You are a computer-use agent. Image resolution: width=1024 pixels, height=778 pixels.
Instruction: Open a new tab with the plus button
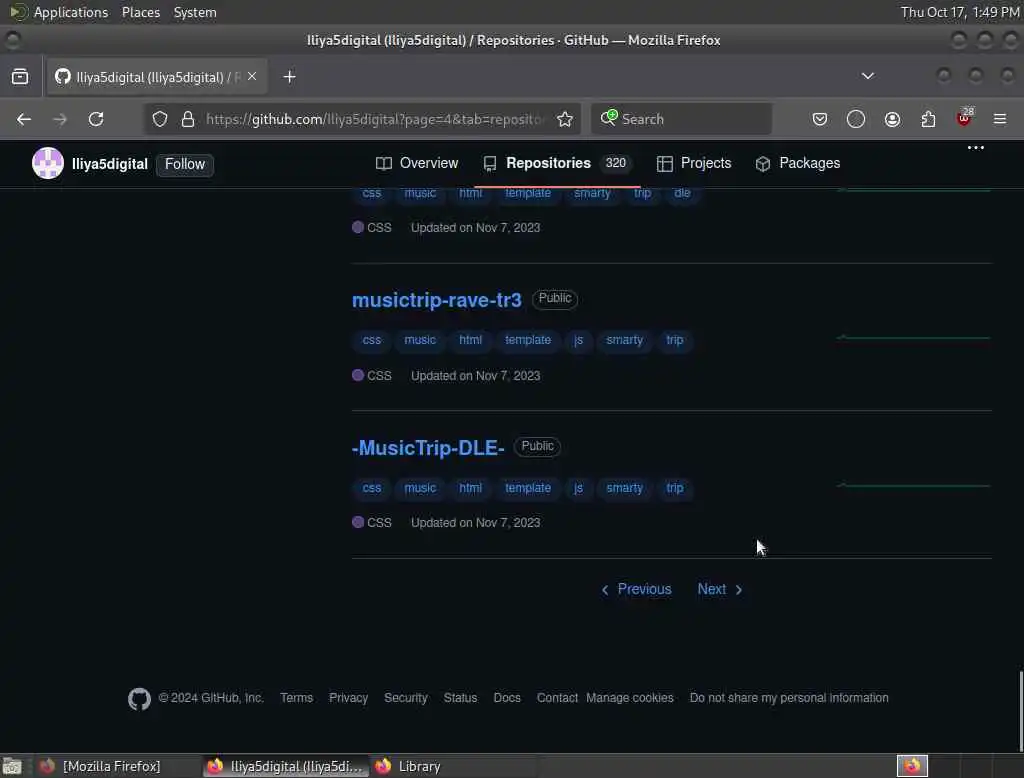pos(289,77)
